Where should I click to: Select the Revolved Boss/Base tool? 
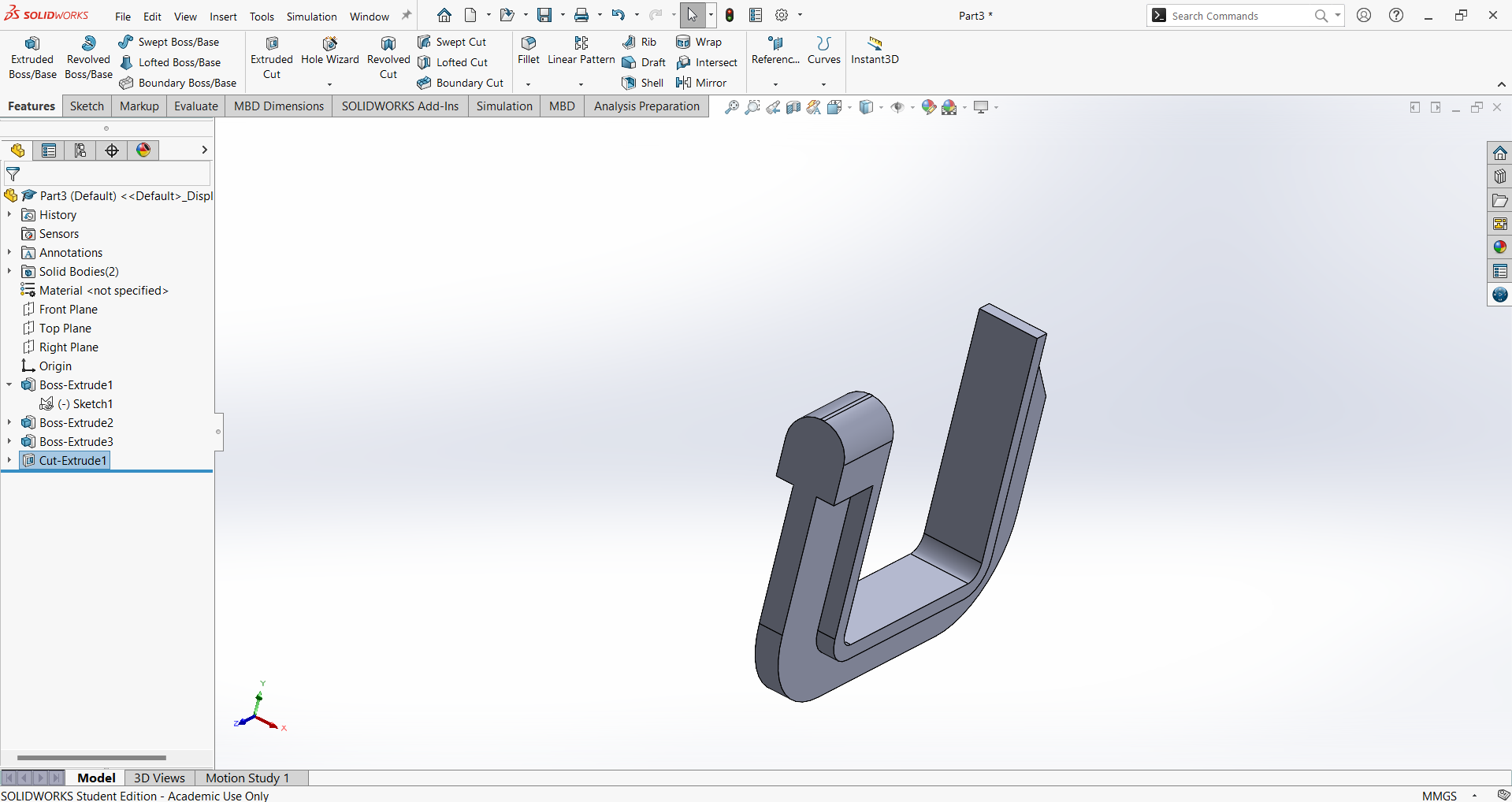tap(88, 58)
